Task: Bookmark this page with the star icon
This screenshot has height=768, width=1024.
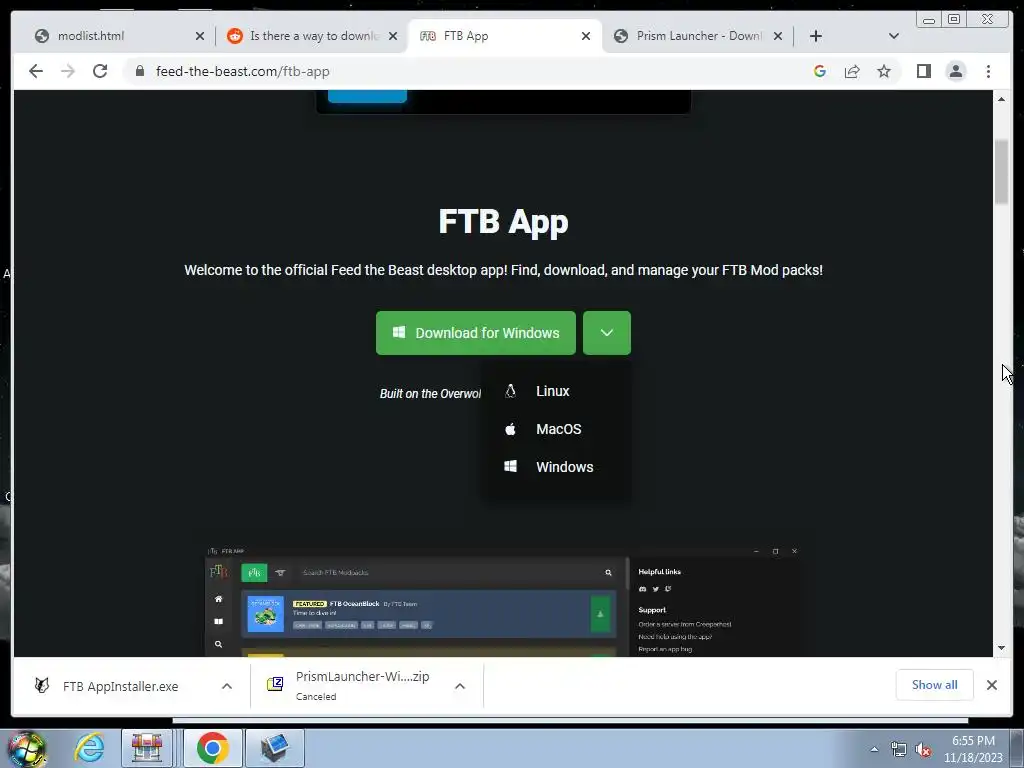Action: point(884,71)
